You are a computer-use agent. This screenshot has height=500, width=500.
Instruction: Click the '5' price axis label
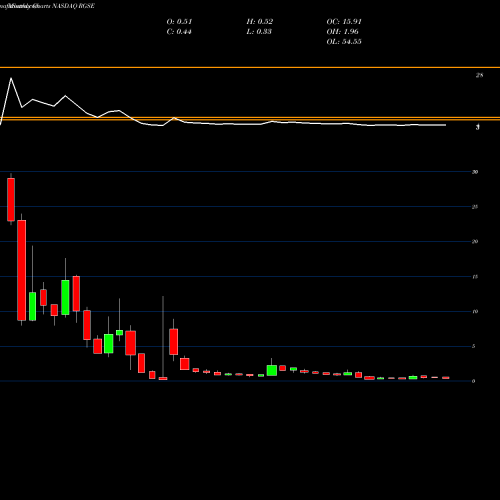[473, 346]
